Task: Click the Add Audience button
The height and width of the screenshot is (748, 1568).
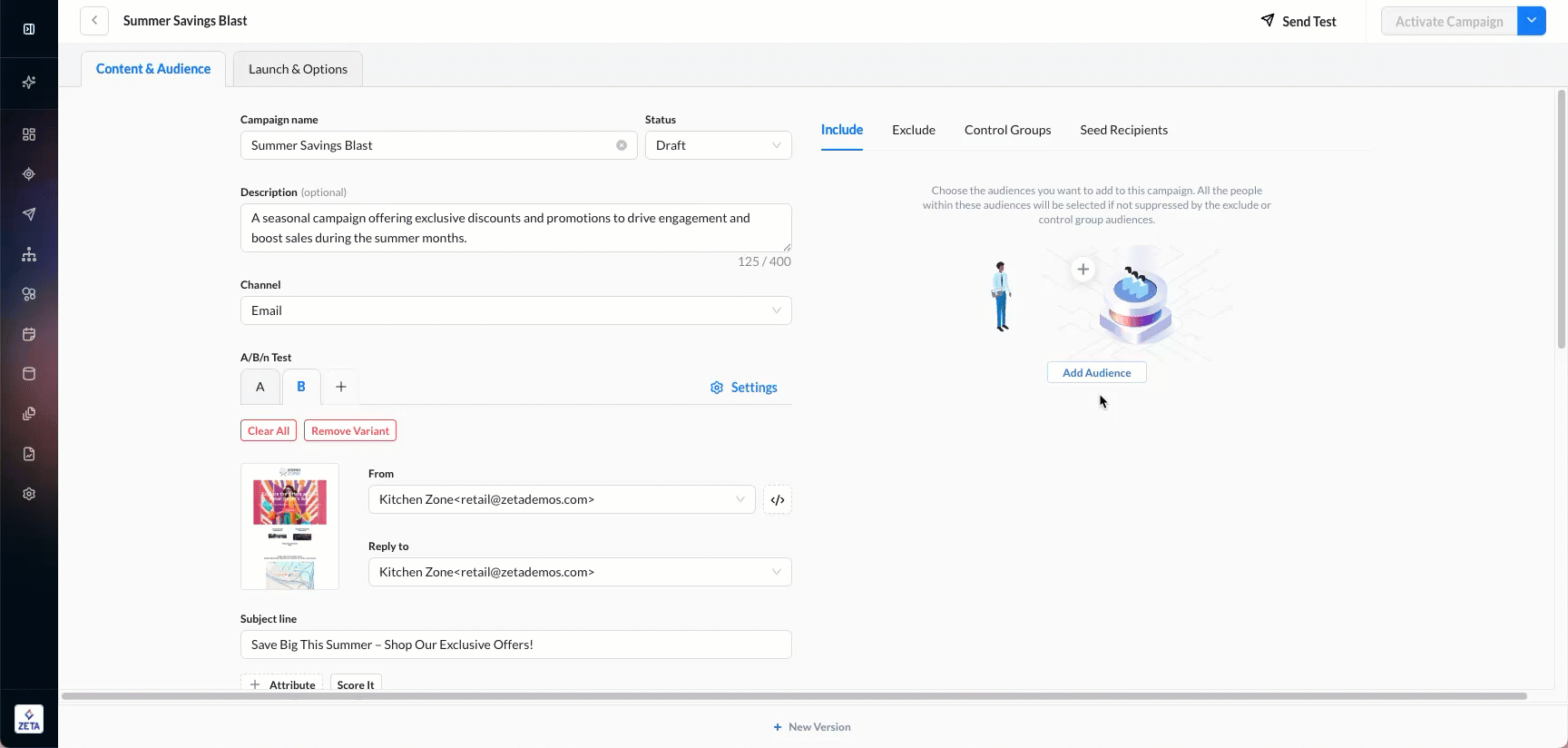Action: (1096, 373)
